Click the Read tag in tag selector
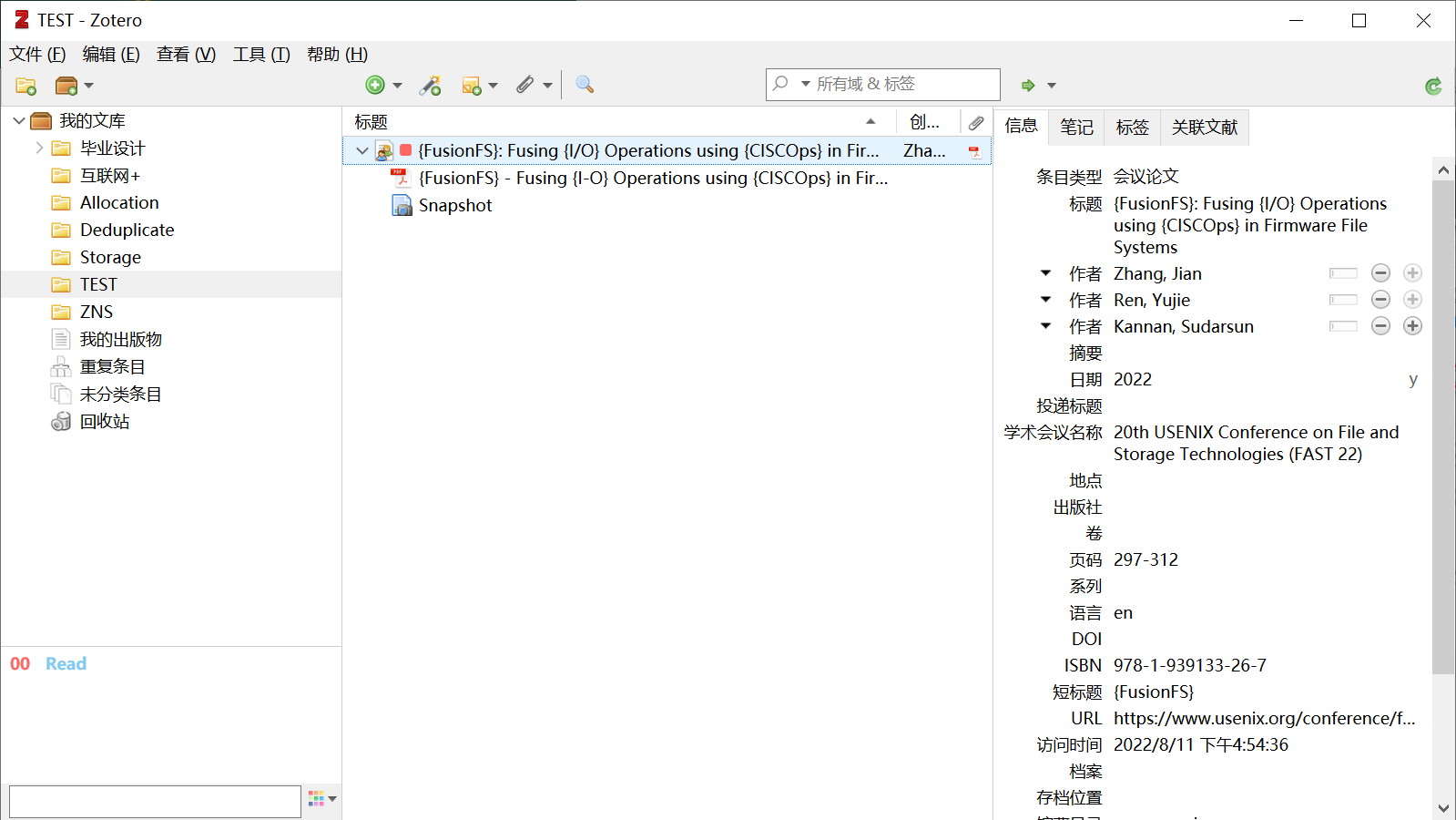1456x820 pixels. (66, 663)
